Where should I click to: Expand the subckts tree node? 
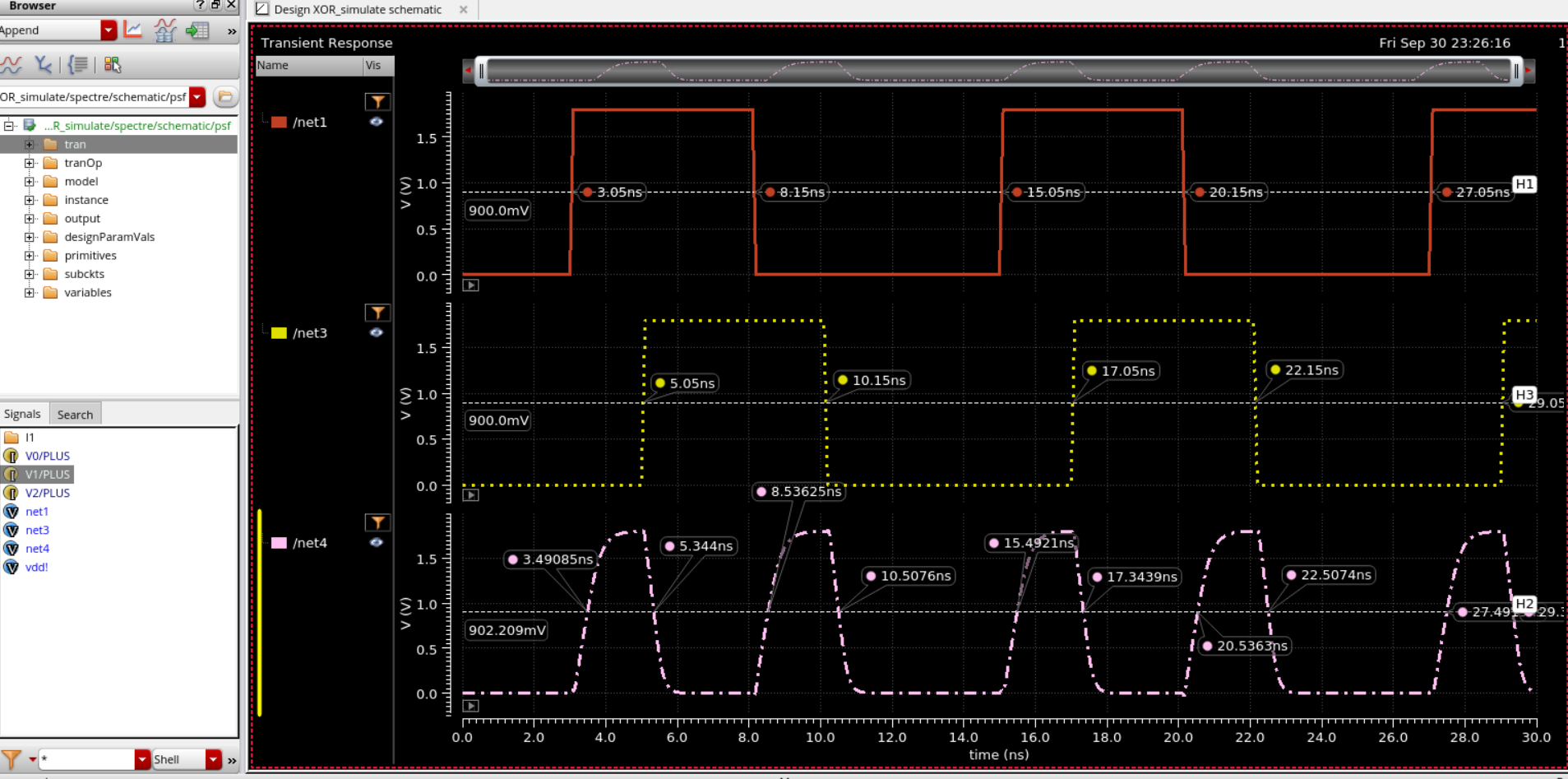pos(30,274)
